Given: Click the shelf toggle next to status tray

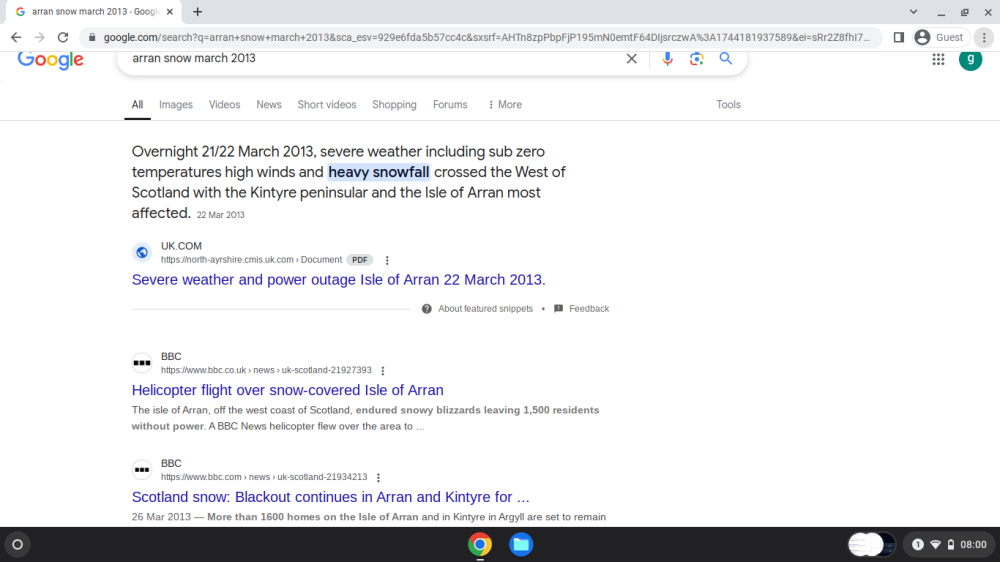Looking at the screenshot, I should (872, 545).
